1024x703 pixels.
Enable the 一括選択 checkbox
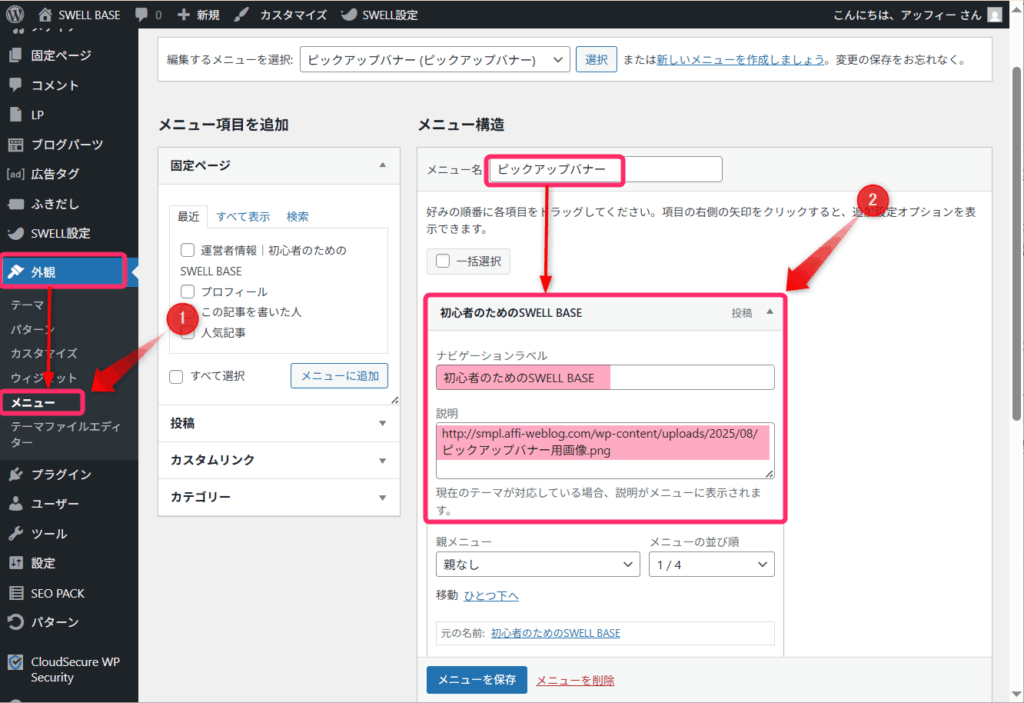click(443, 262)
